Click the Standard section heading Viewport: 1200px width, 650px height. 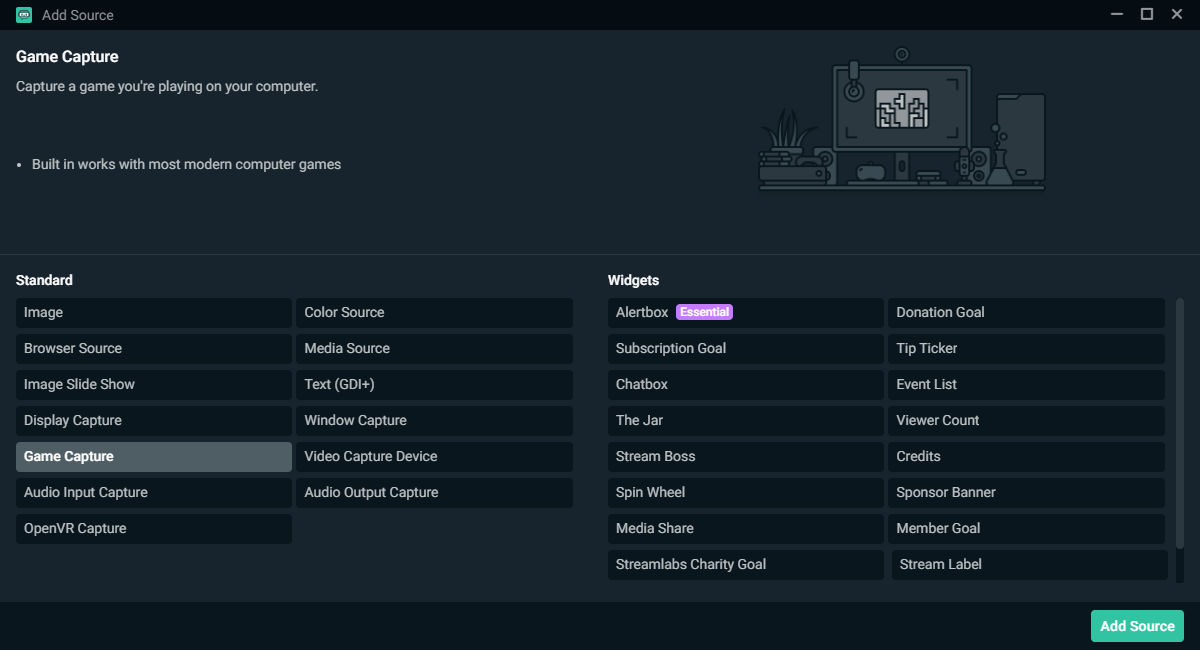coord(44,280)
